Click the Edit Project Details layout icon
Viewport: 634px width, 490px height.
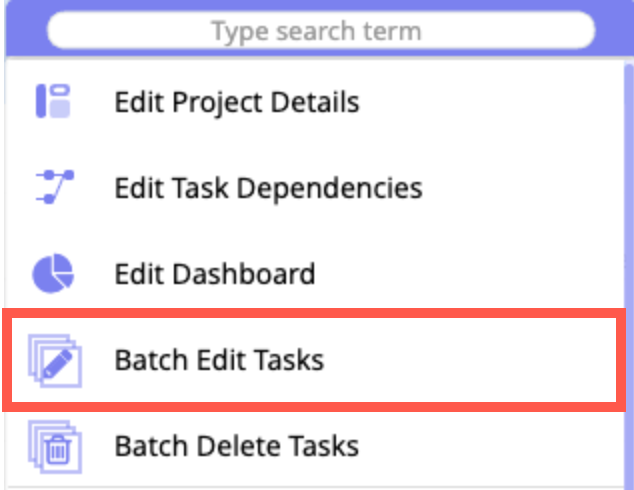click(x=53, y=101)
